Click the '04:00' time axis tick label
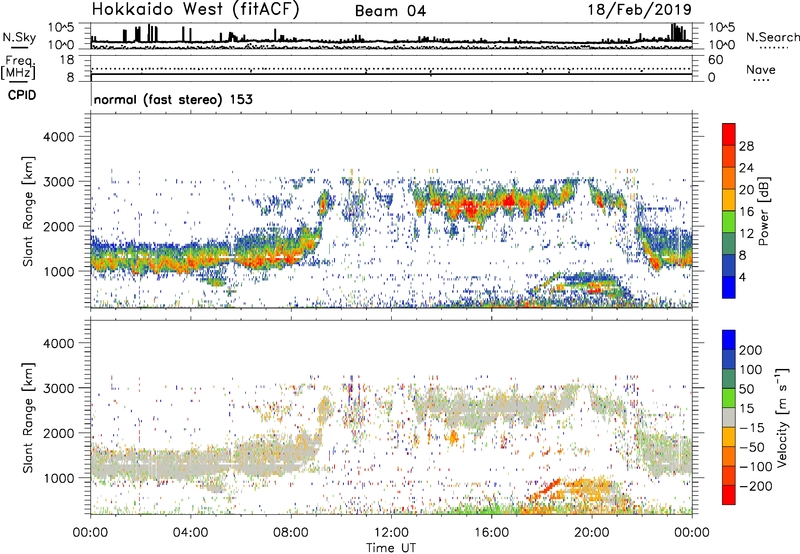 [191, 533]
